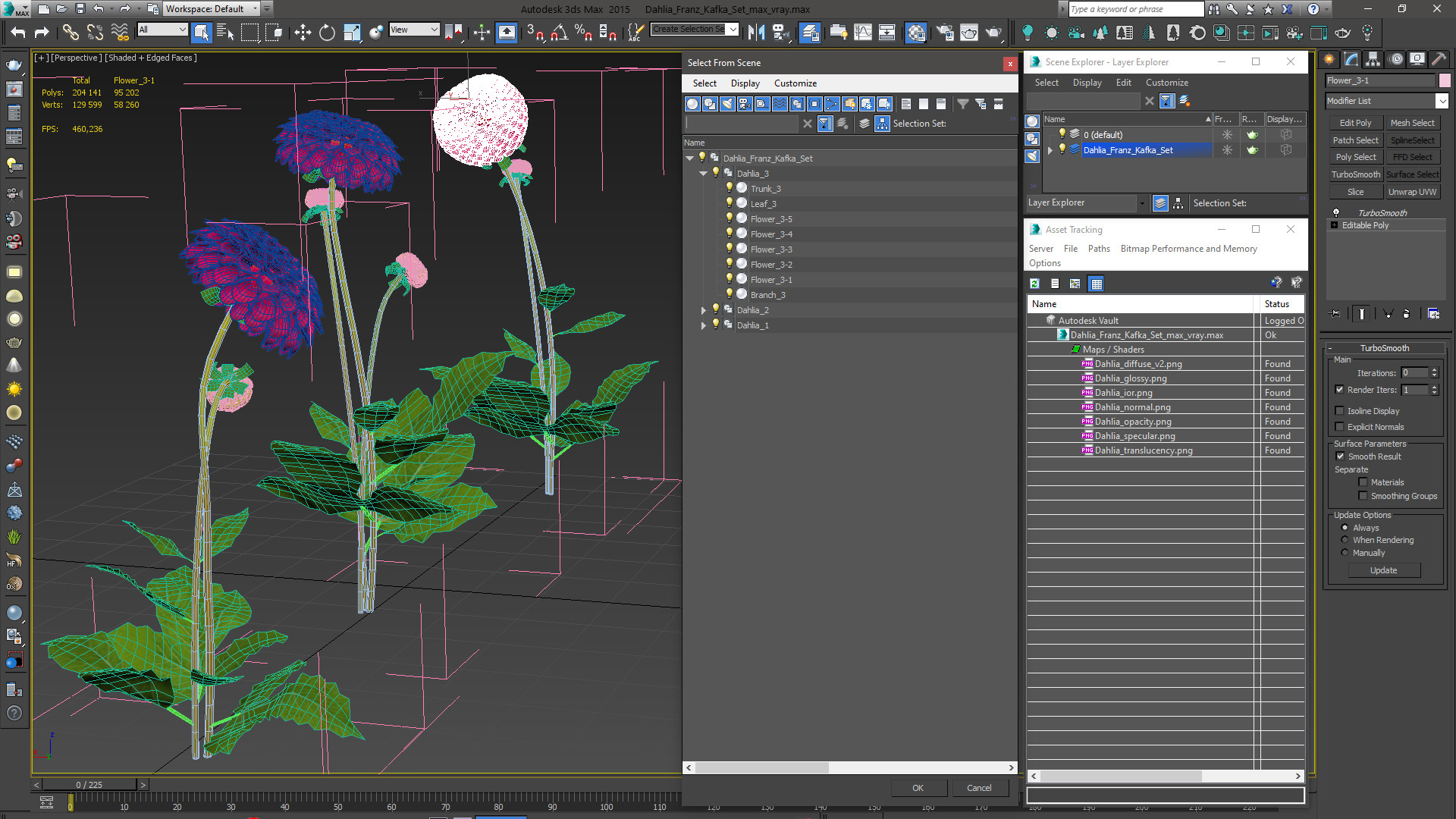Enable Explicit Normals checkbox

1339,427
